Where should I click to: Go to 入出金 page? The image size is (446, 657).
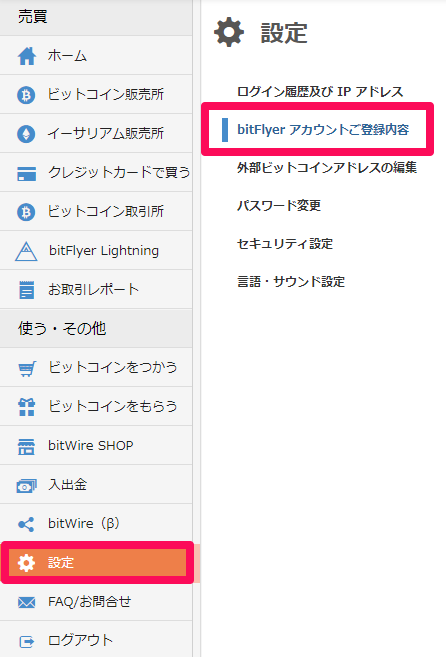pos(96,484)
